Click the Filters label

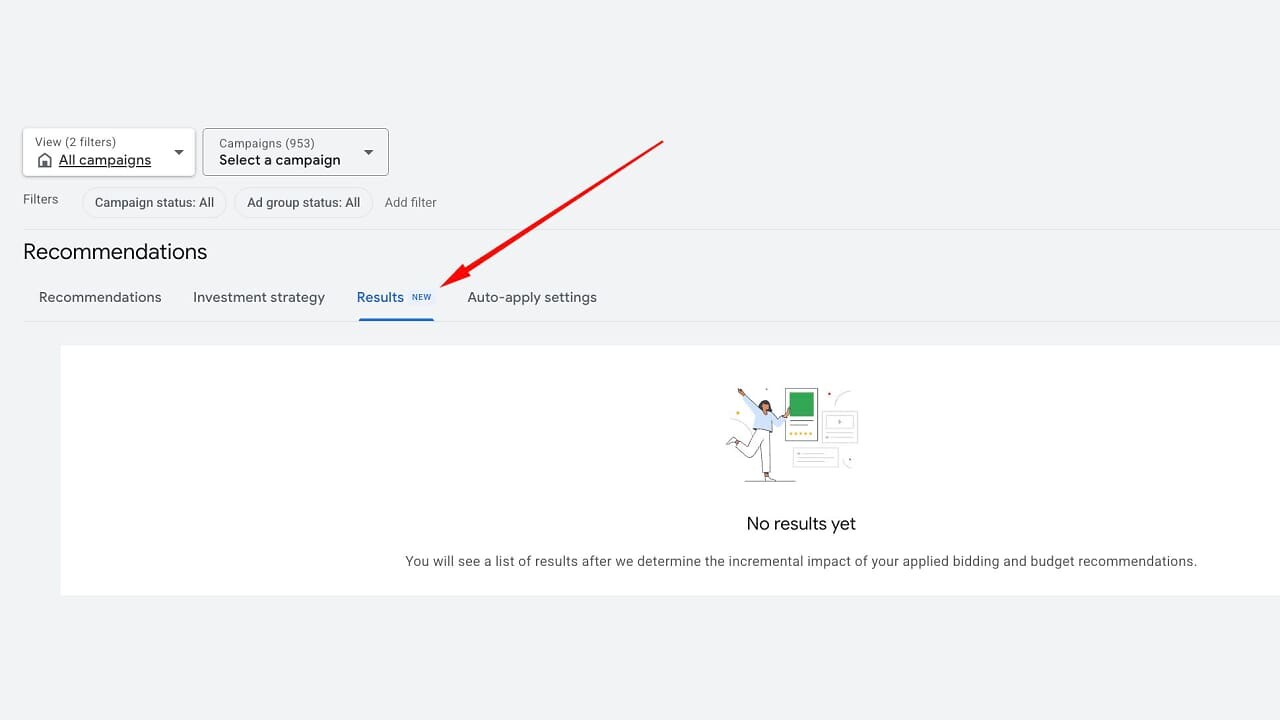(41, 199)
